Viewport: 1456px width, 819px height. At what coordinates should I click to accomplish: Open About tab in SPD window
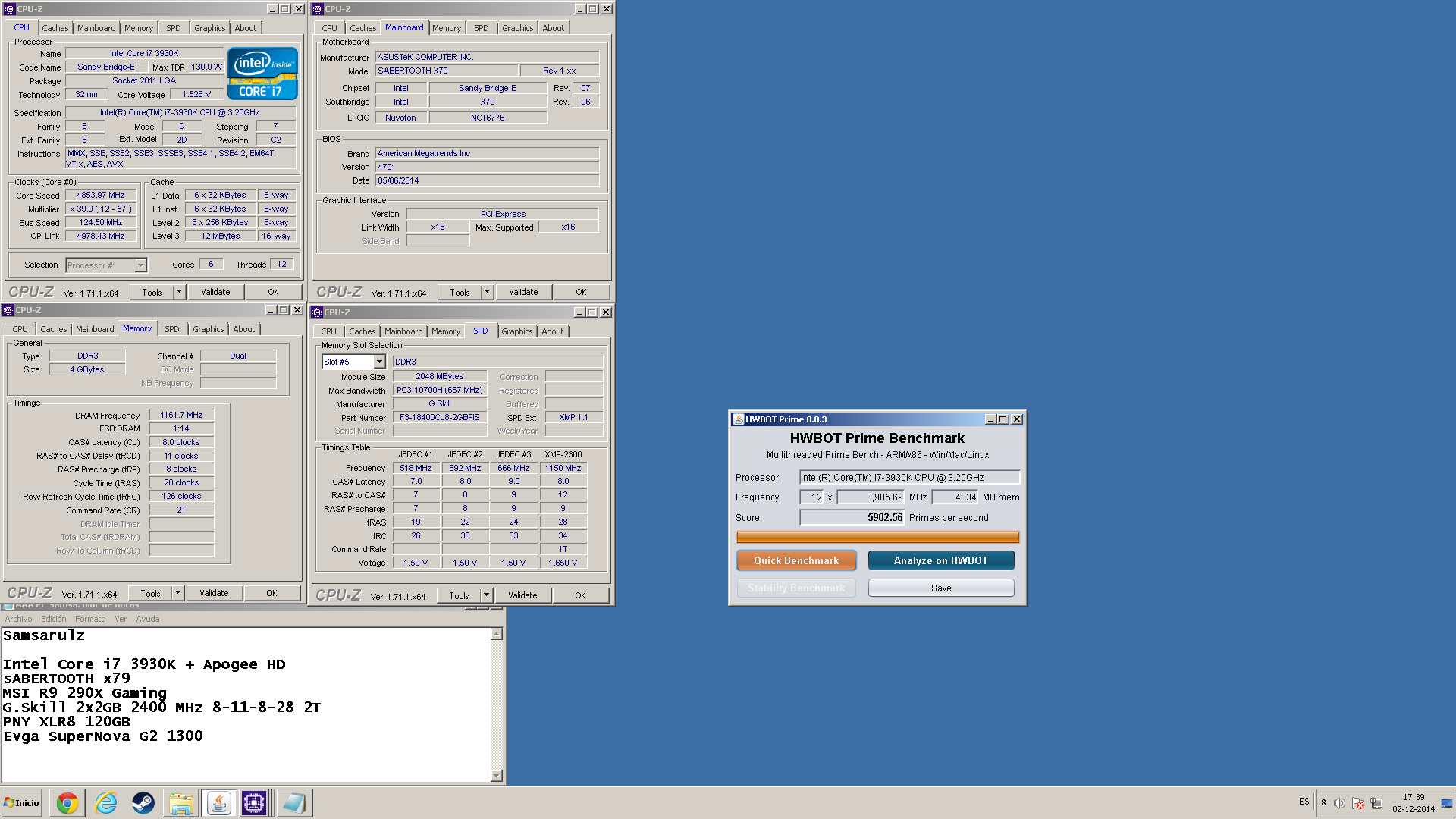pos(552,331)
